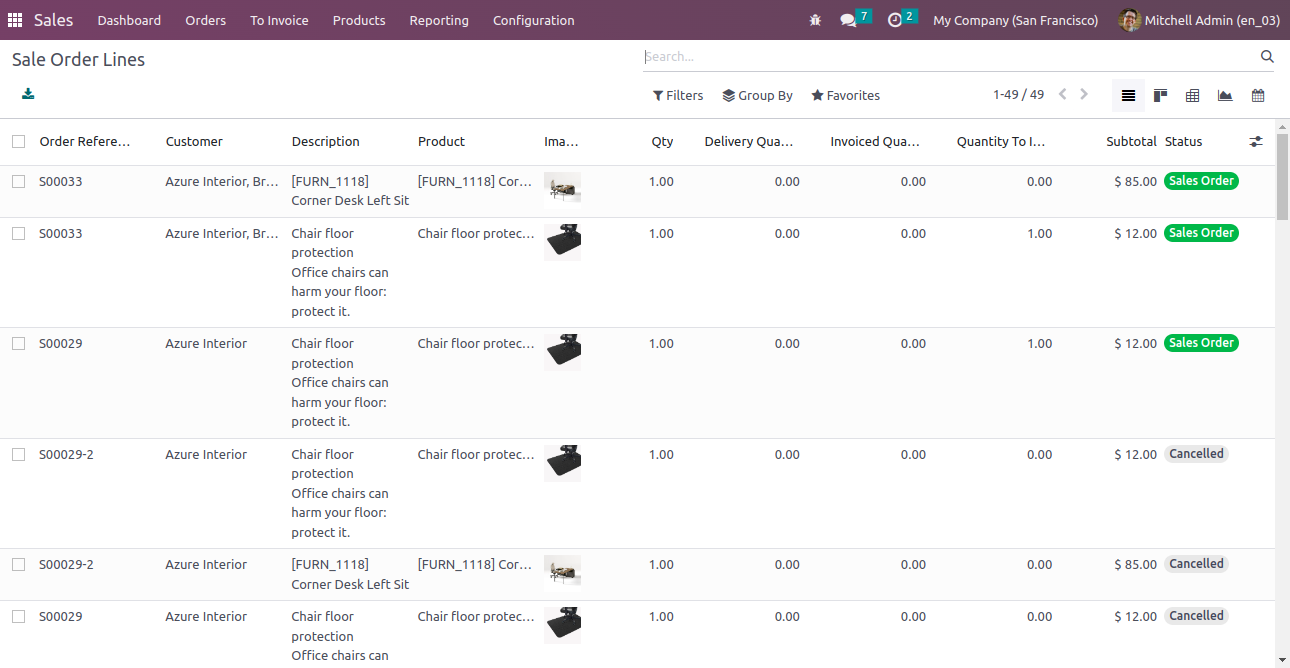Switch to calendar view

1258,96
